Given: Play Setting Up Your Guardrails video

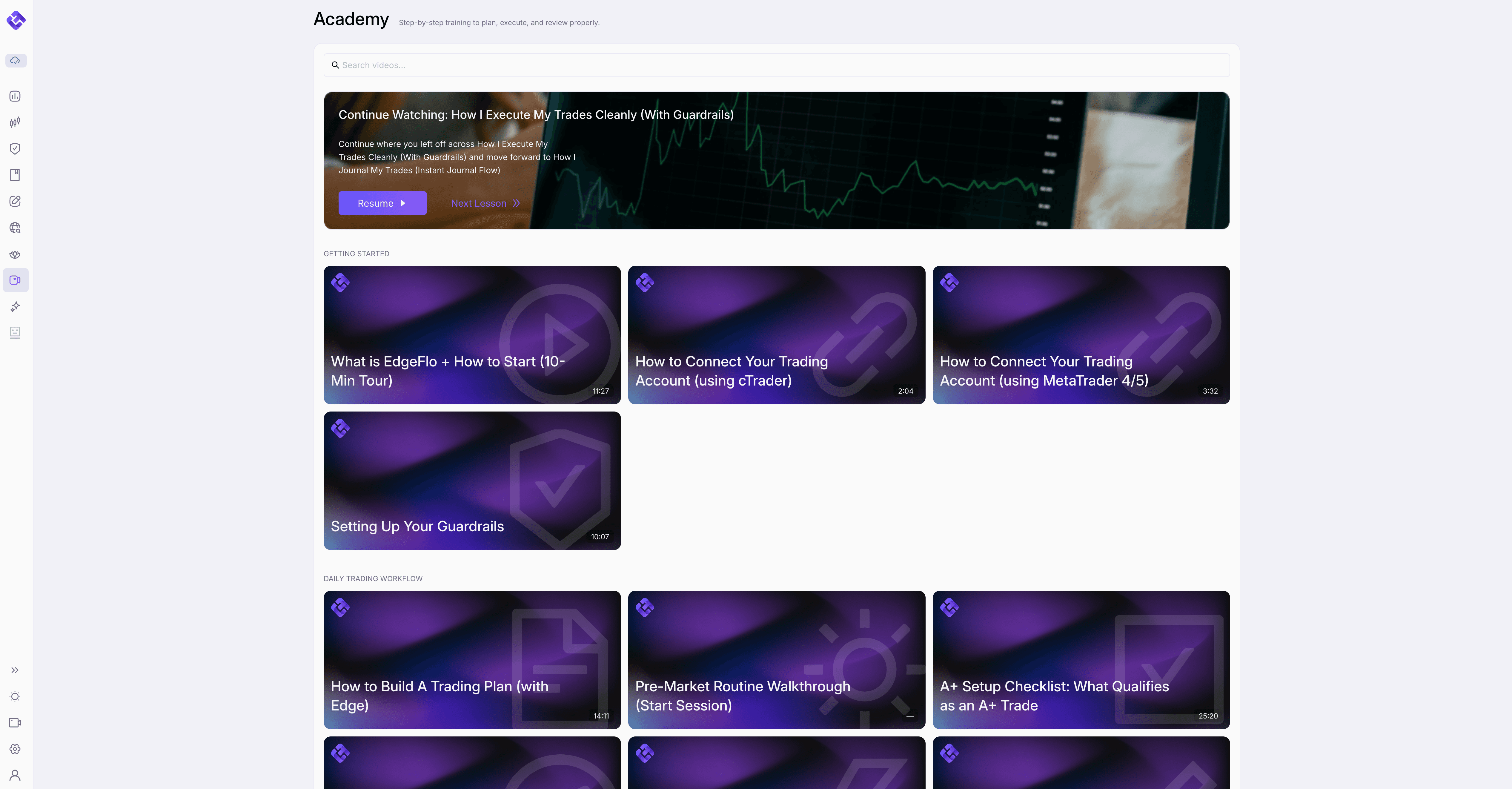Looking at the screenshot, I should point(472,481).
